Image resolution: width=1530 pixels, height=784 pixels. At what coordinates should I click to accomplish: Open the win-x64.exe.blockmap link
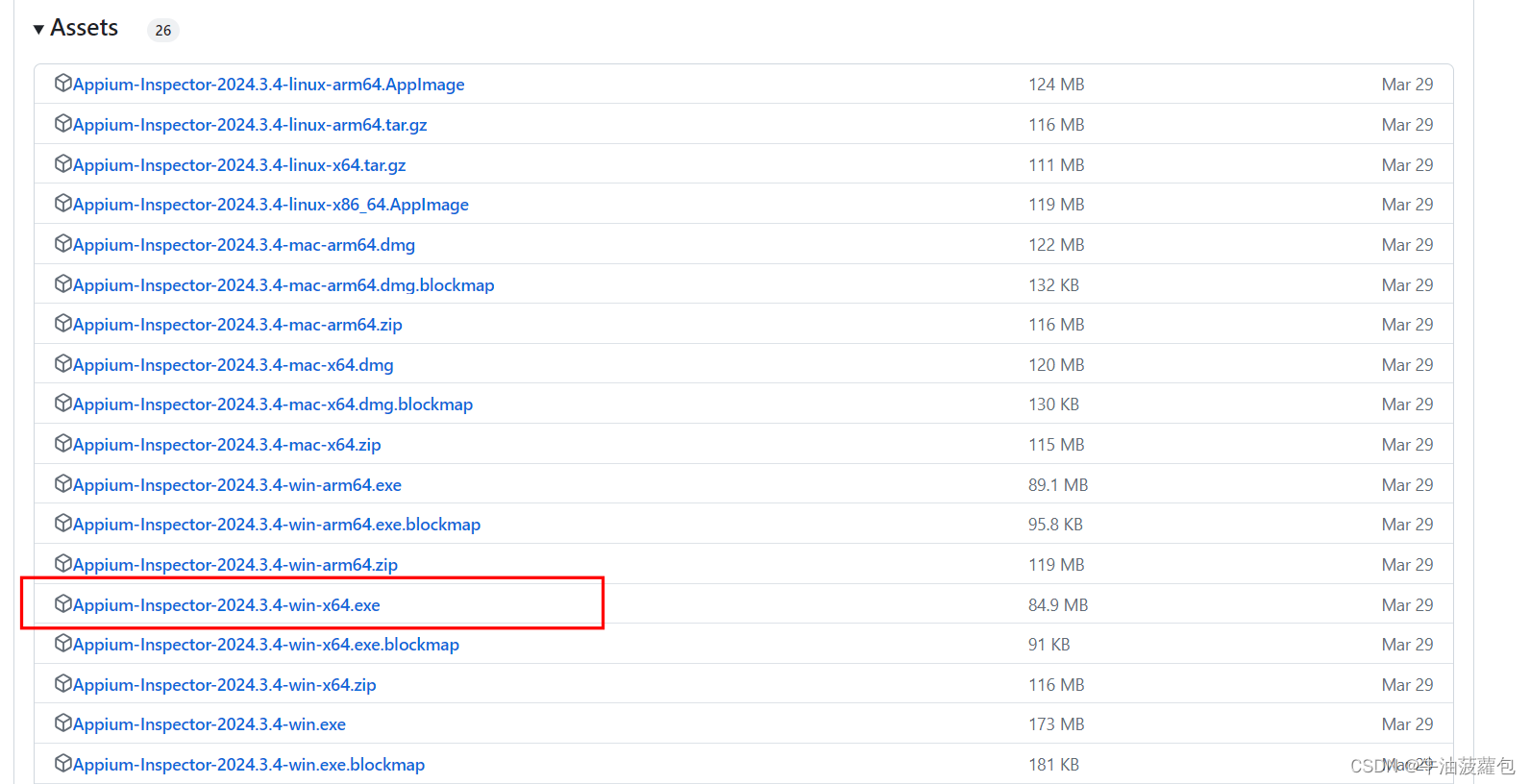pyautogui.click(x=266, y=645)
